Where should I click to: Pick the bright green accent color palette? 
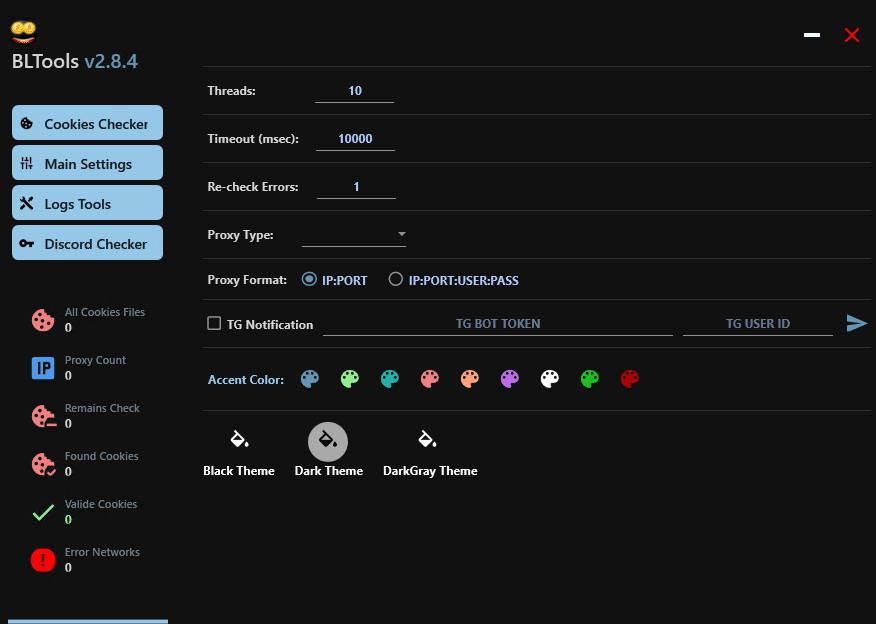pyautogui.click(x=590, y=379)
